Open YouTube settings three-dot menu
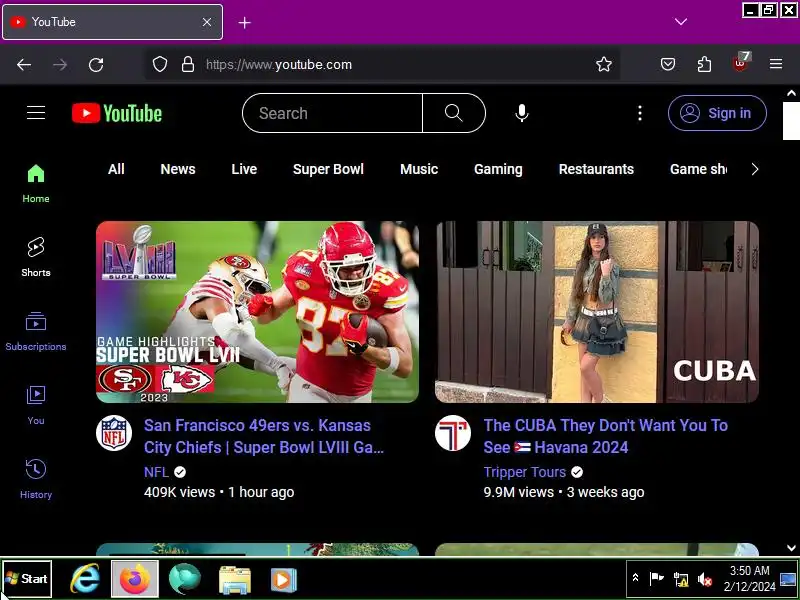 tap(640, 113)
